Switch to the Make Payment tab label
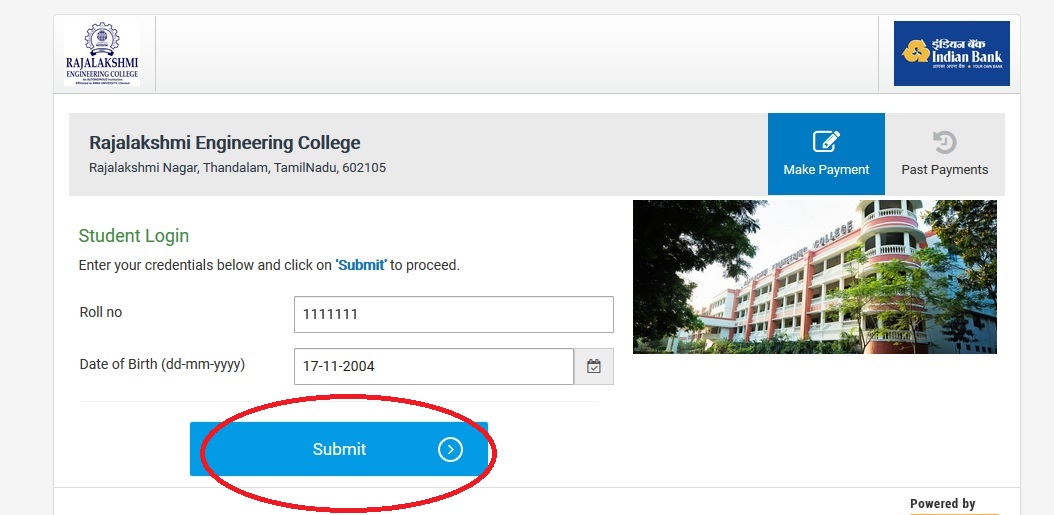The image size is (1054, 515). [826, 170]
